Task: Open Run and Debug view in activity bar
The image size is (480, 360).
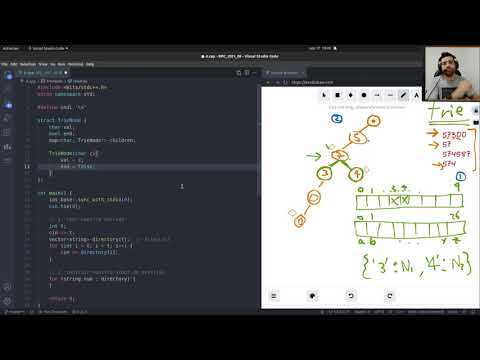Action: click(x=7, y=118)
